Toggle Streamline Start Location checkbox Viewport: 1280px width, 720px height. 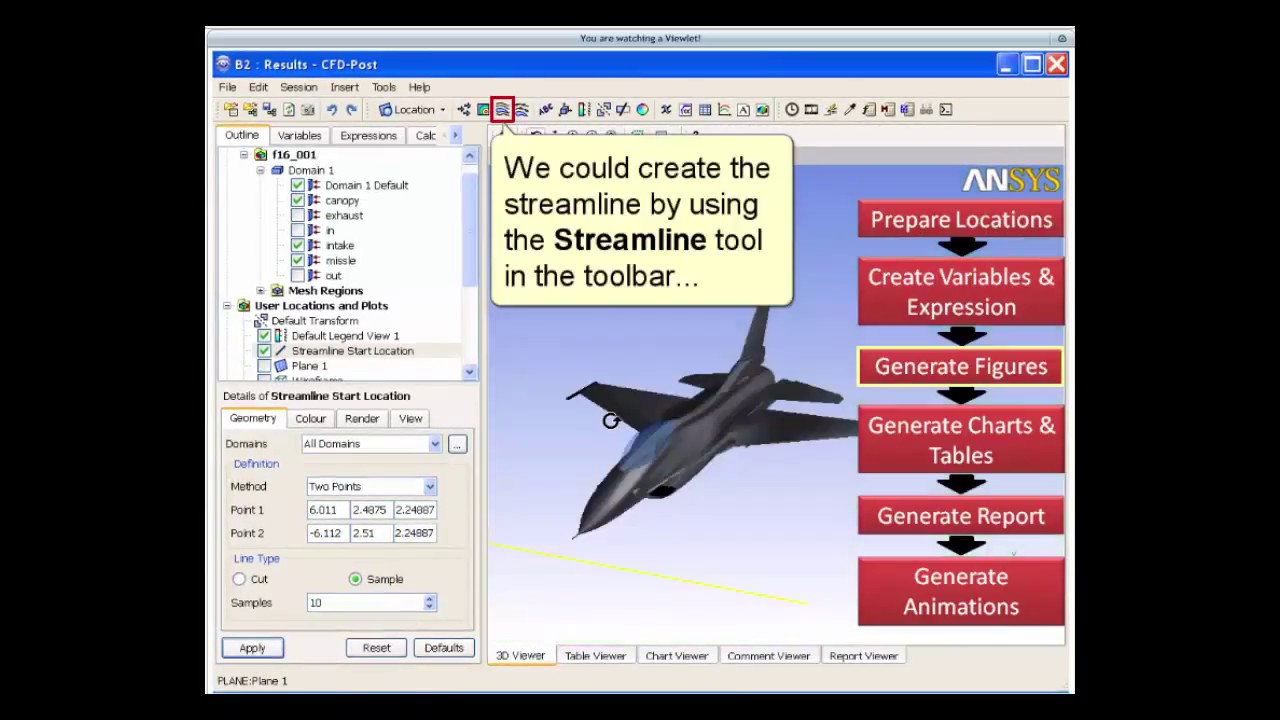click(264, 351)
